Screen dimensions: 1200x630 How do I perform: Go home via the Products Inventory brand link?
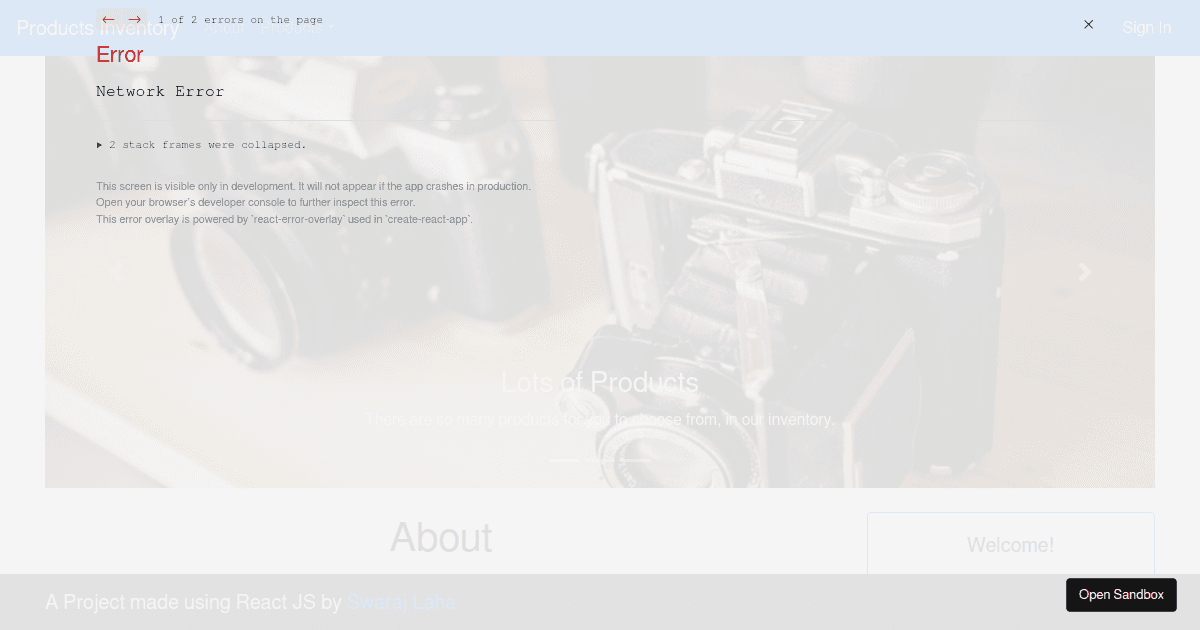click(97, 28)
